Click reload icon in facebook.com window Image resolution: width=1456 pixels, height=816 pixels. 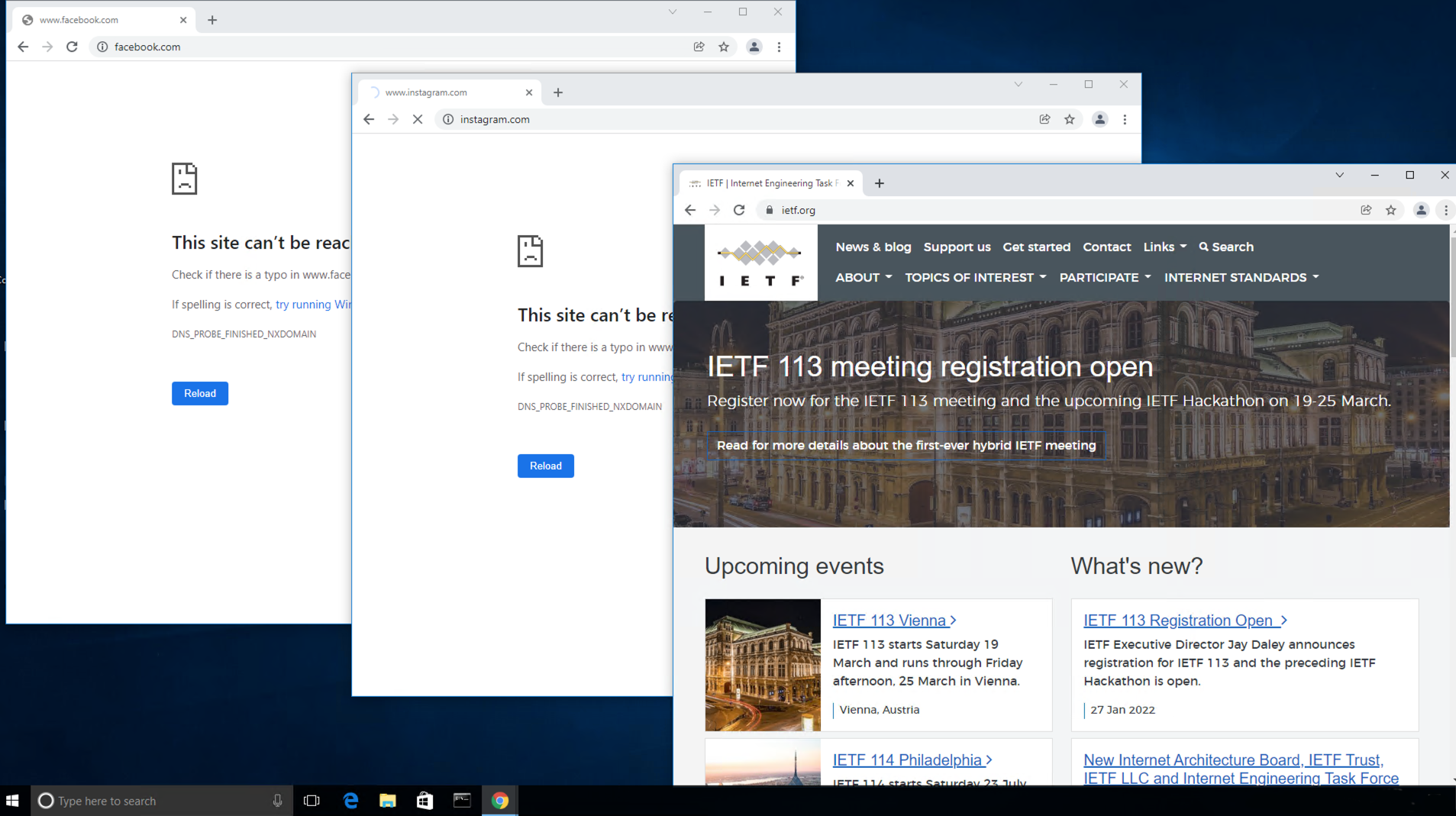[72, 47]
